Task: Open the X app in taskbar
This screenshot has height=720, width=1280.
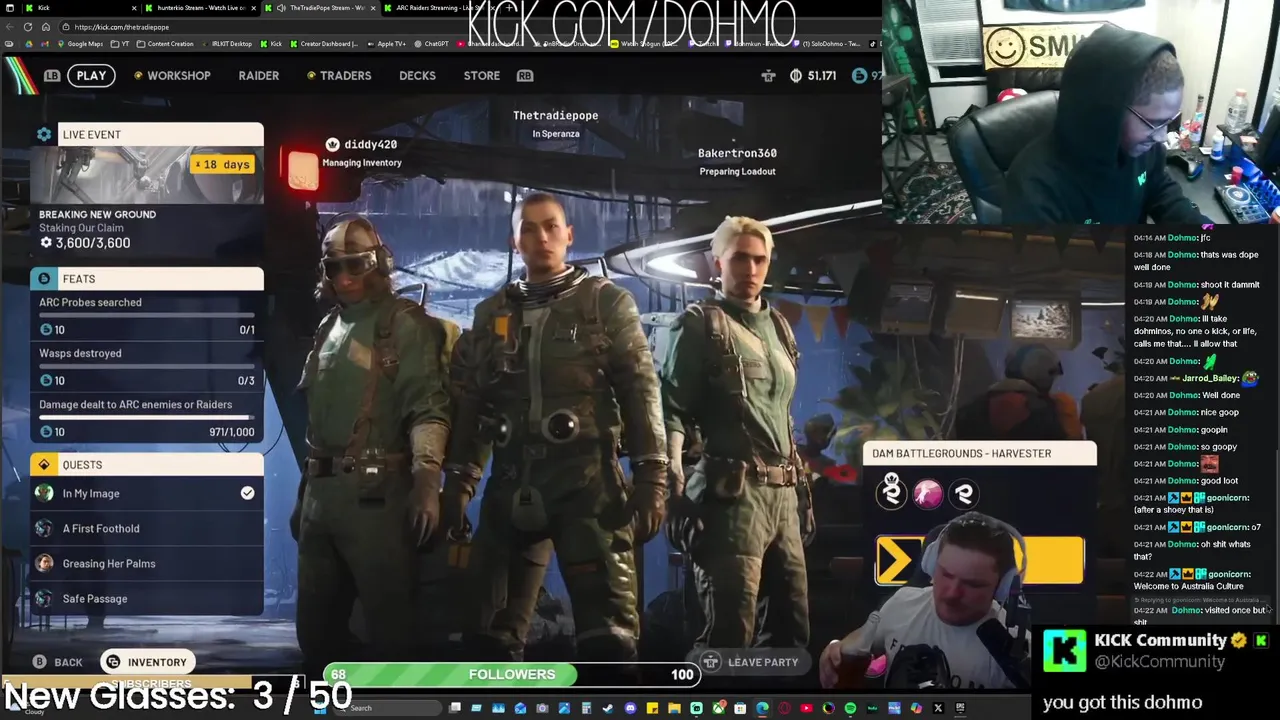Action: coord(938,708)
